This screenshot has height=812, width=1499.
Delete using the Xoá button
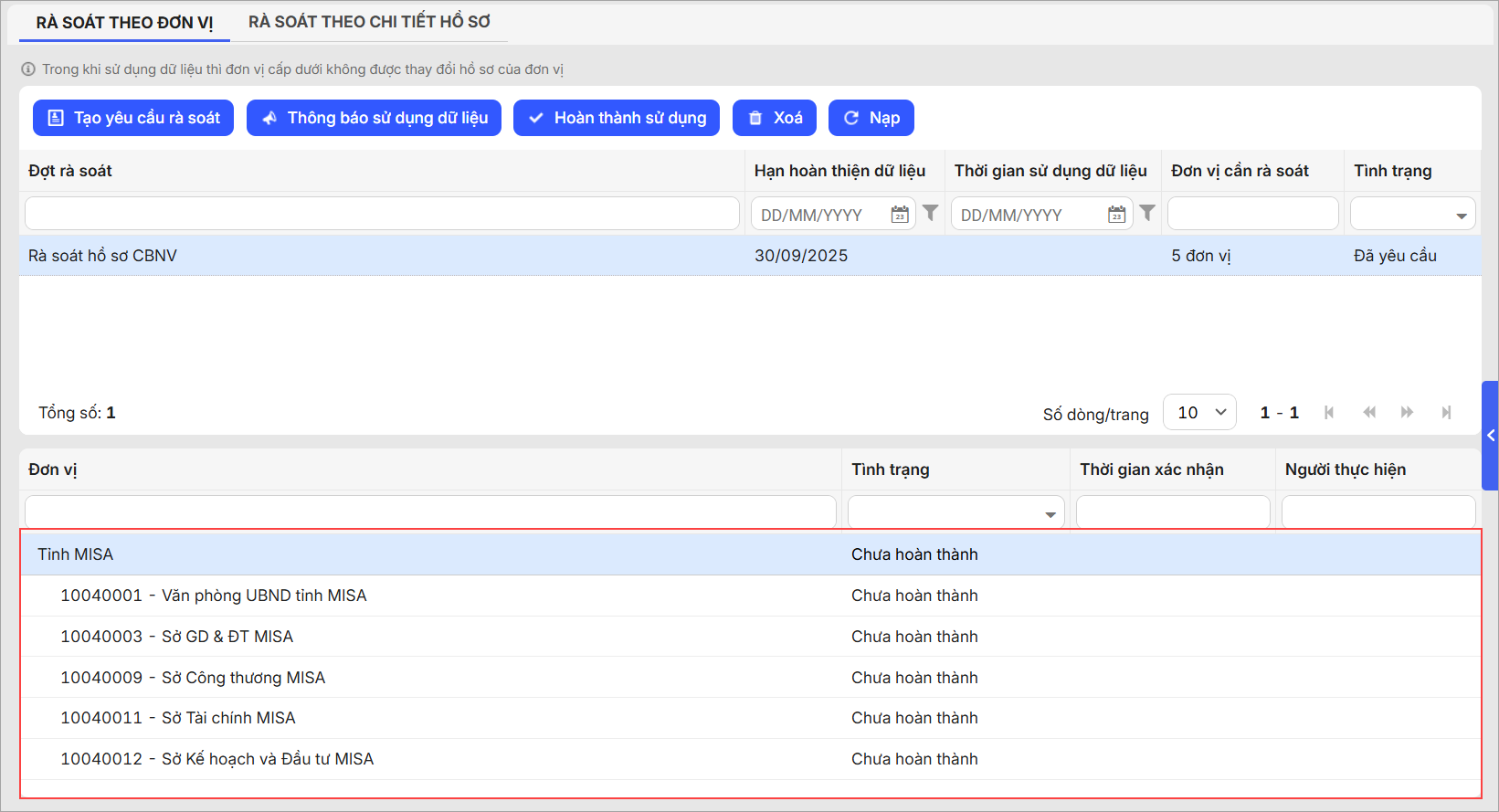click(775, 118)
